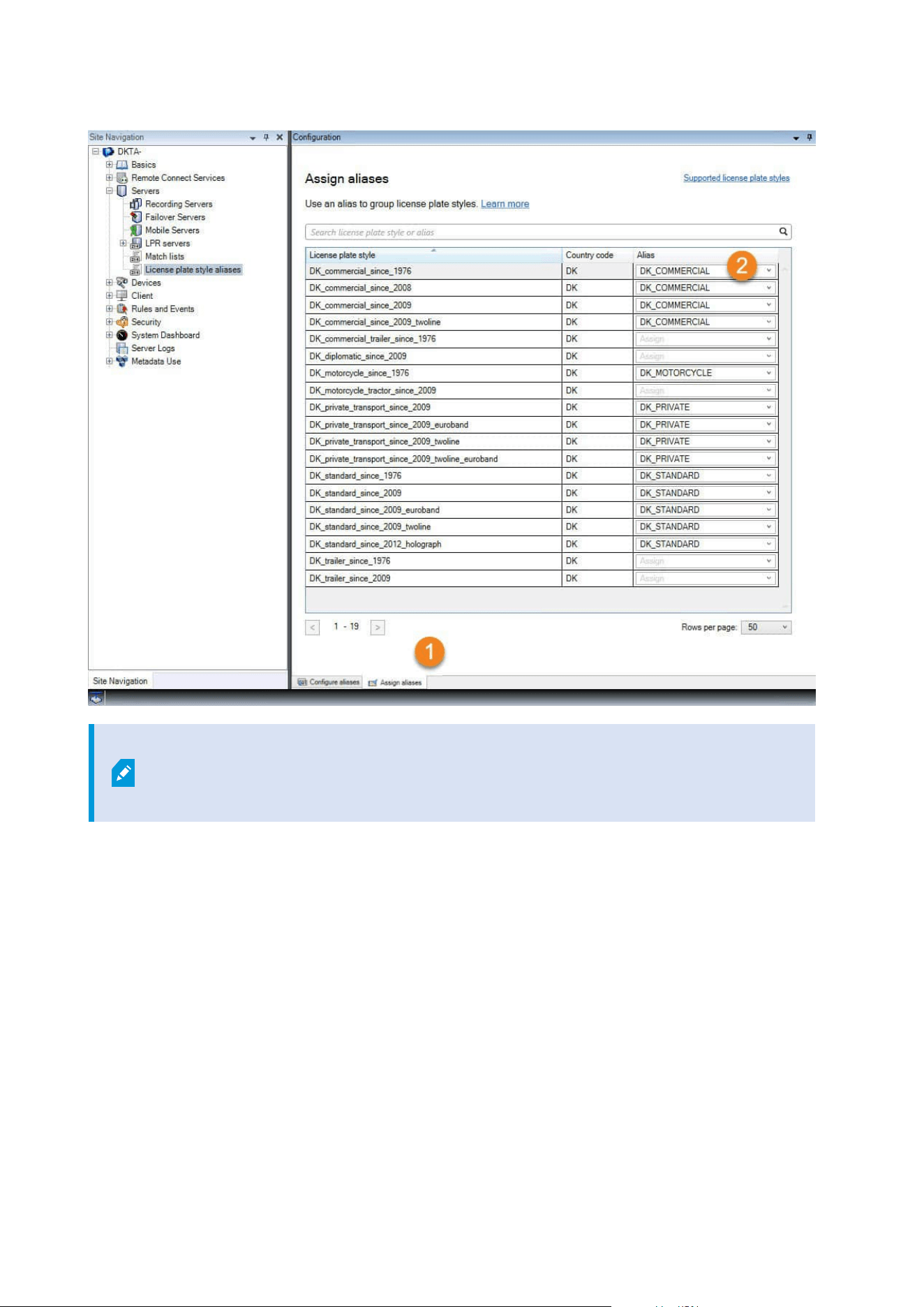Close the Site Navigation panel
Screen dimensions: 924x1307
click(x=280, y=138)
